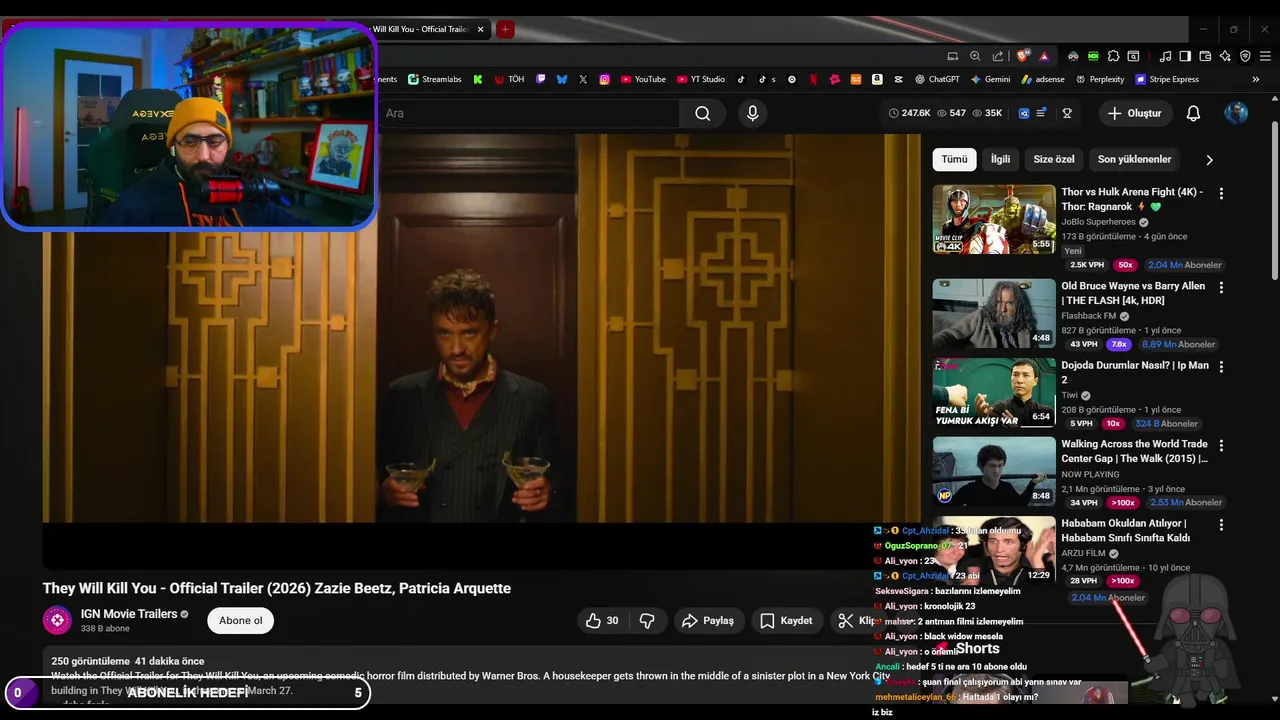Image resolution: width=1280 pixels, height=720 pixels.
Task: Open the Stripe Express bookmark
Action: 1167,79
